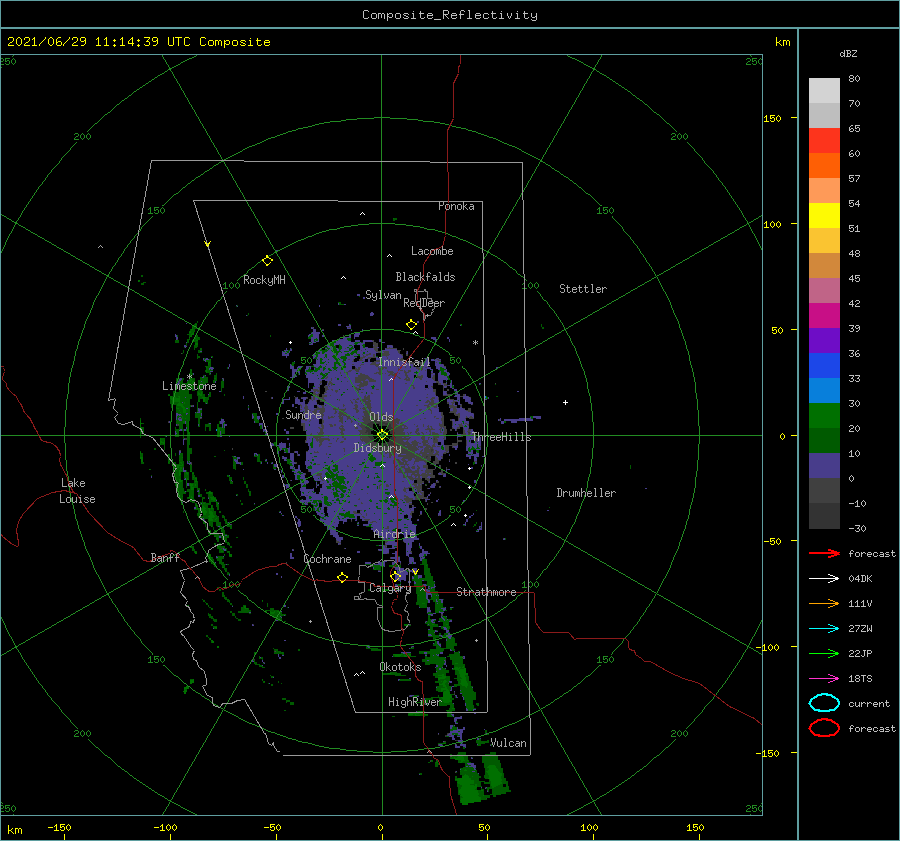This screenshot has width=900, height=841.
Task: Click the red forecast arrow icon in legend
Action: 824,553
